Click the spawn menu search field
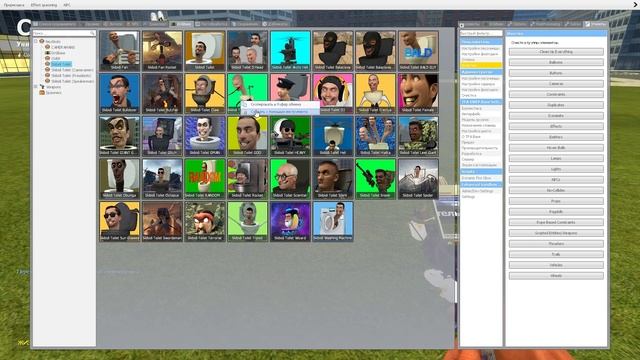This screenshot has height=360, width=640. pyautogui.click(x=64, y=33)
